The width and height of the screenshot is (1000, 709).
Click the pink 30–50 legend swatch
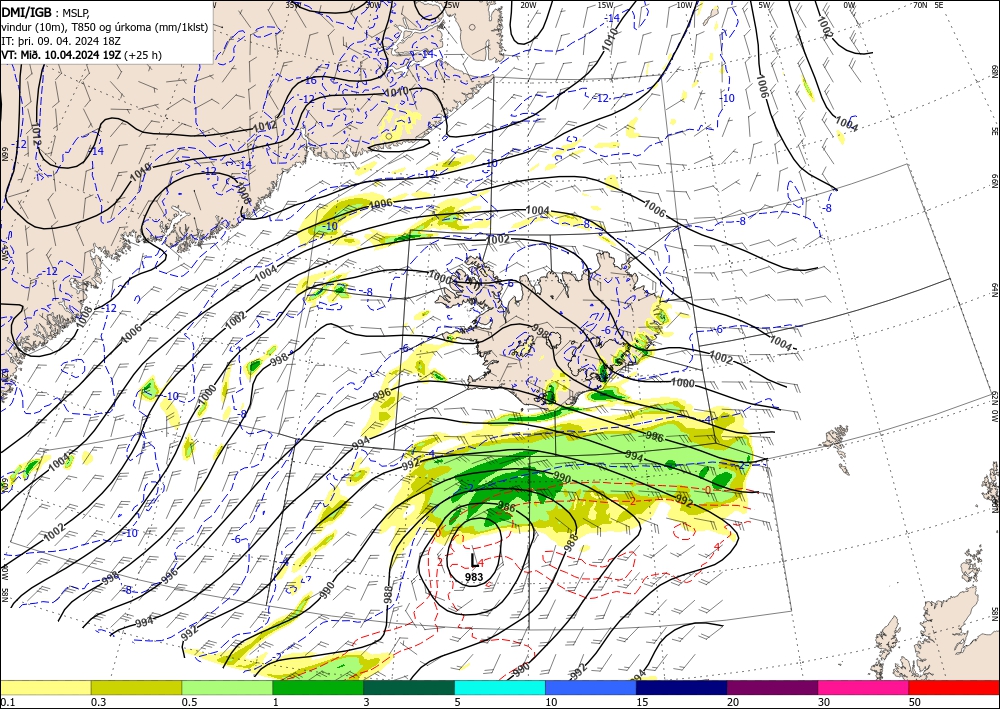tap(864, 687)
